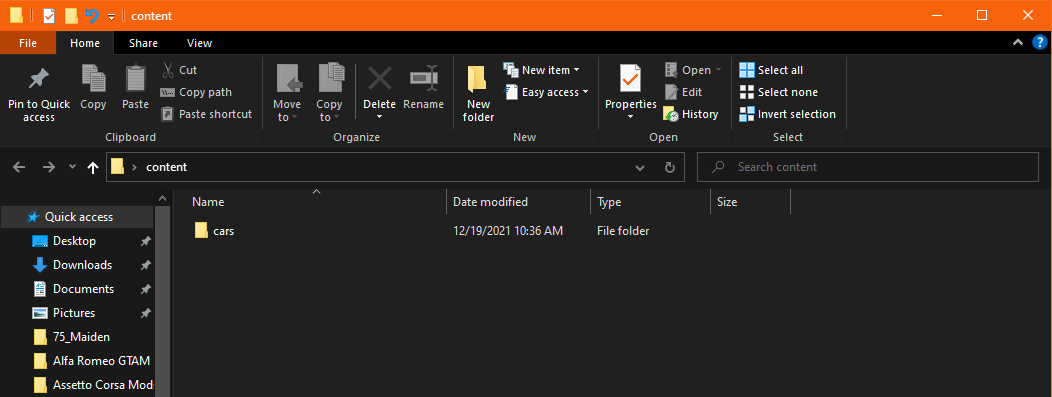The width and height of the screenshot is (1052, 397).
Task: Expand address bar history dropdown
Action: point(640,168)
